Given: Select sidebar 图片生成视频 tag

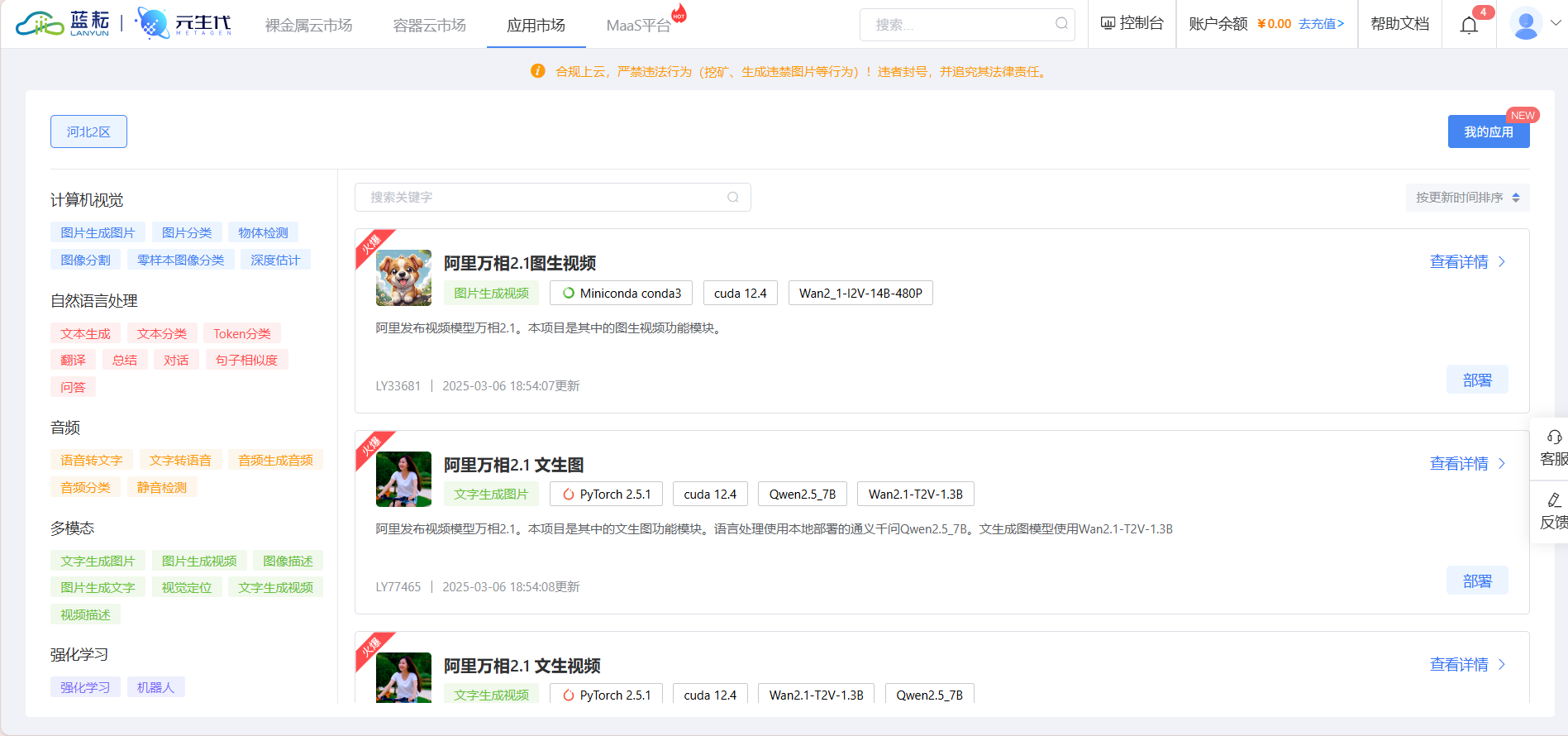Looking at the screenshot, I should tap(199, 561).
